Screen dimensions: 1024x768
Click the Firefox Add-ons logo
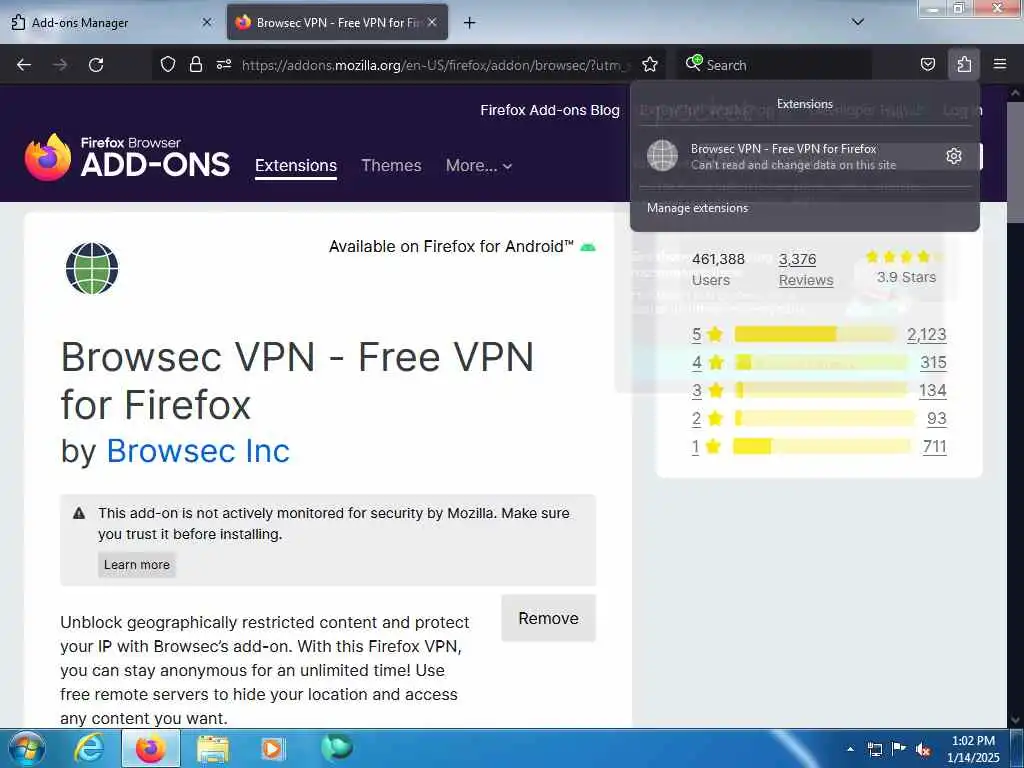(127, 157)
